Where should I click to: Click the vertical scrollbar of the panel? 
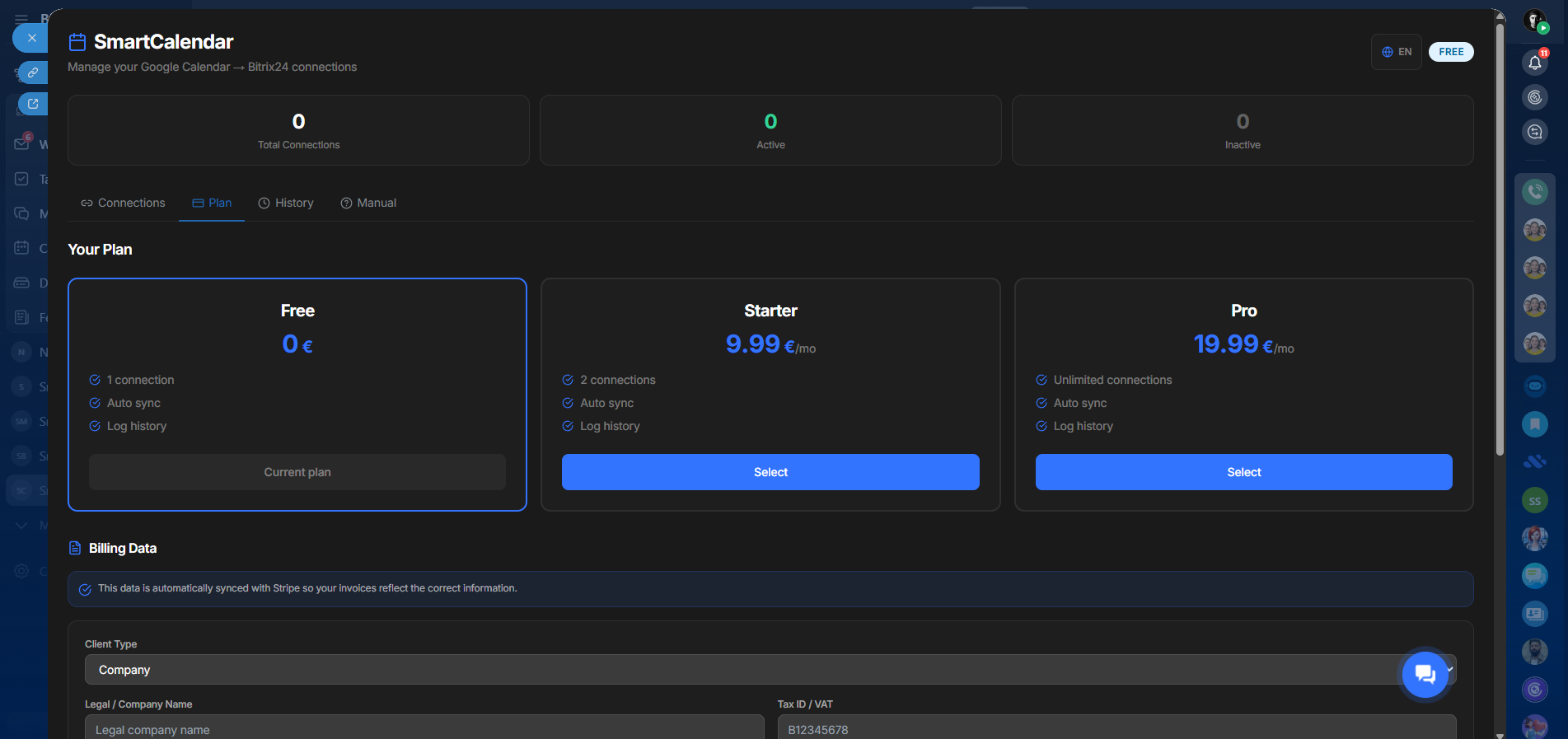(x=1500, y=247)
